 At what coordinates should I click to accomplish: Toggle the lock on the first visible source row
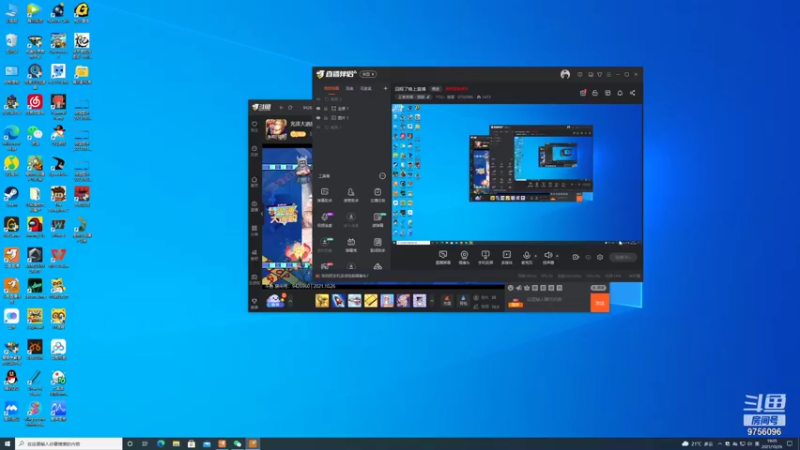coord(326,109)
